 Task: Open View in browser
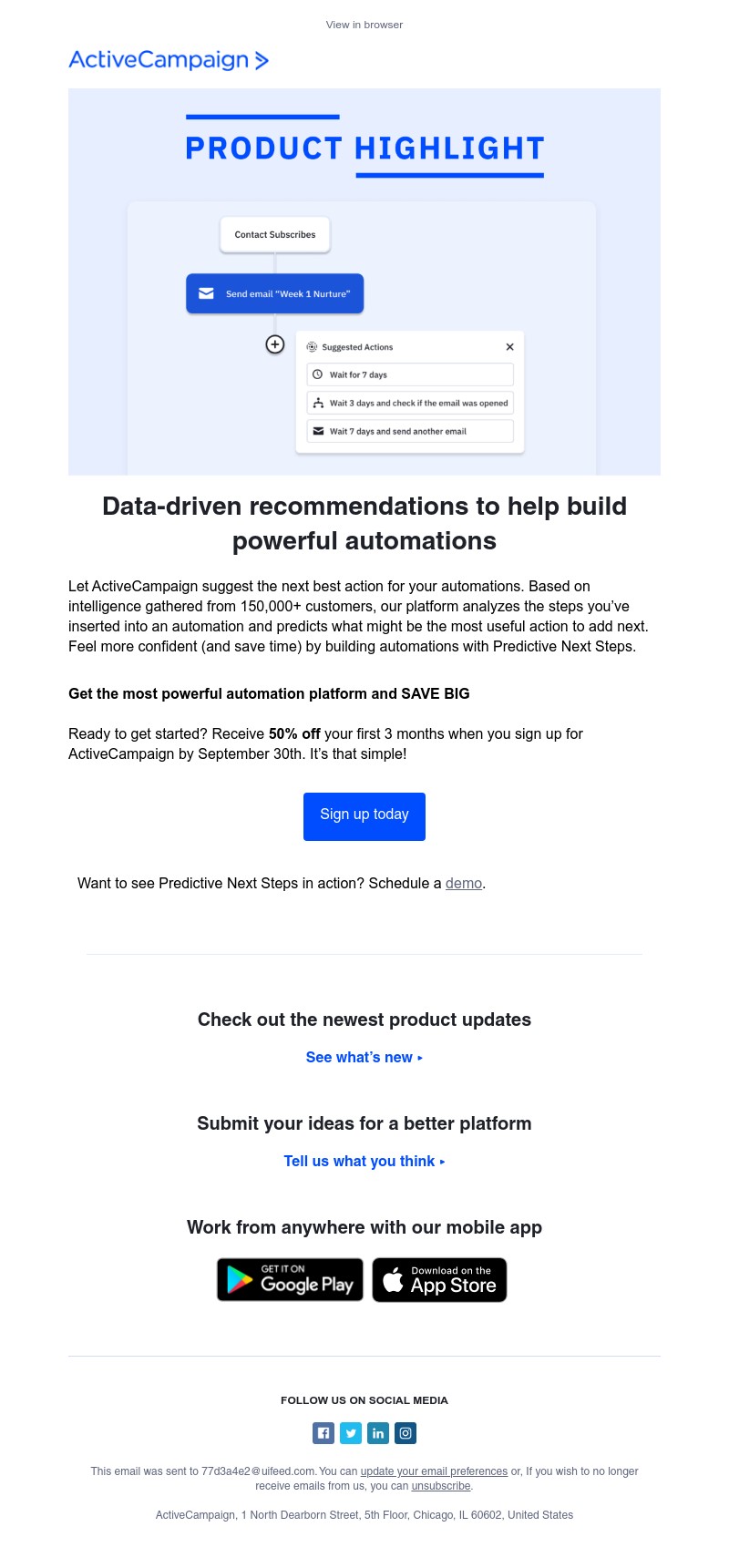364,25
